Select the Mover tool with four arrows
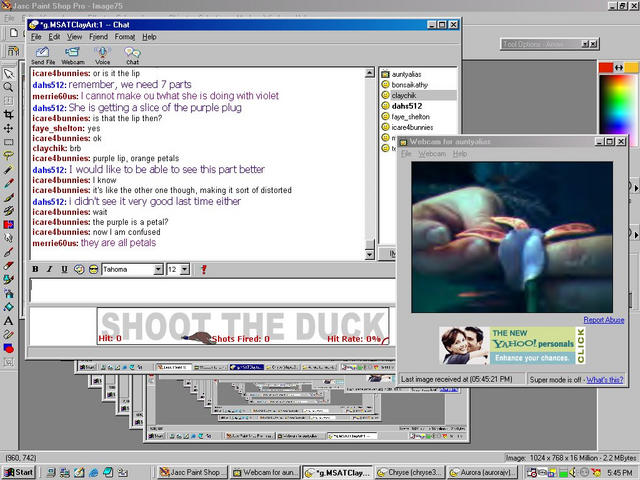The image size is (640, 480). (8, 128)
